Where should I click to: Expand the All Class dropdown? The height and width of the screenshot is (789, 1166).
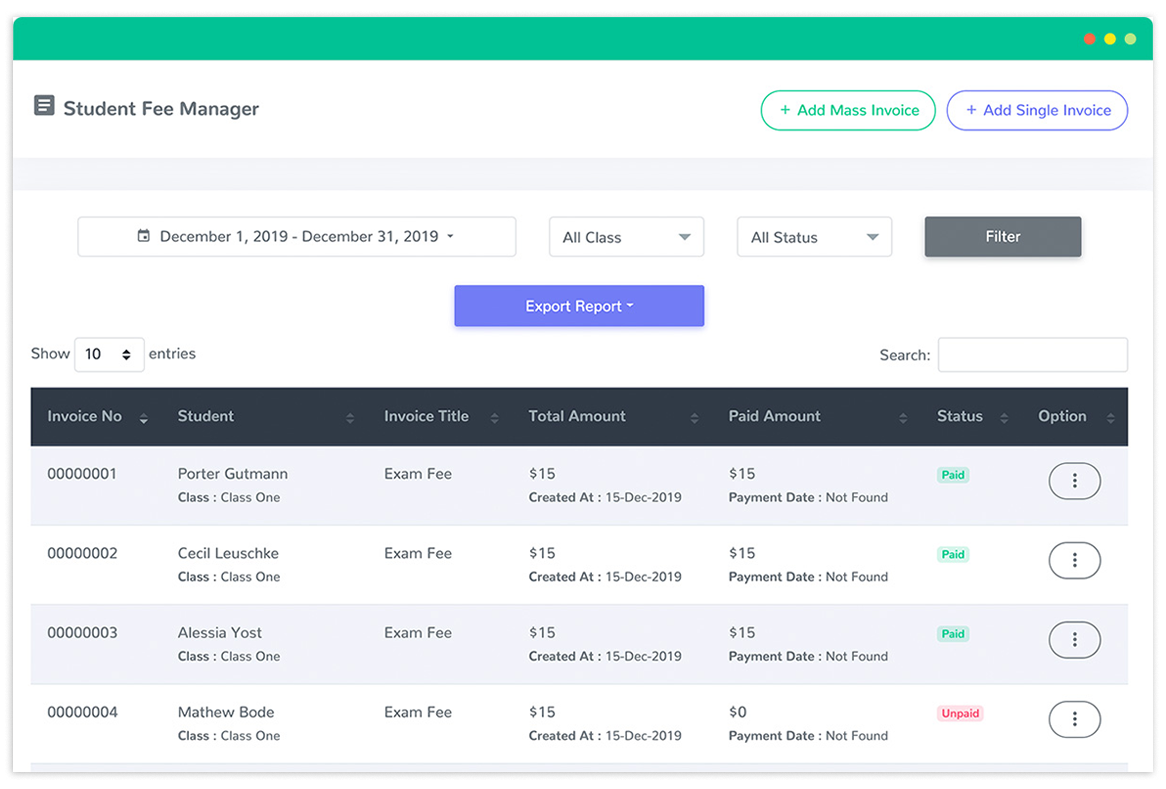click(x=626, y=237)
